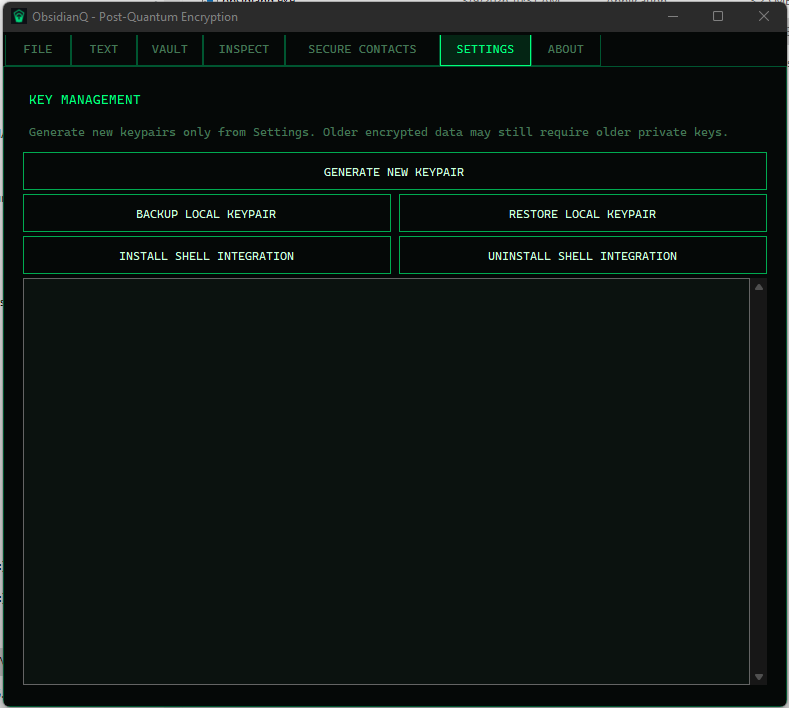The height and width of the screenshot is (708, 789).
Task: Click GENERATE NEW KEYPAIR button
Action: [x=394, y=172]
